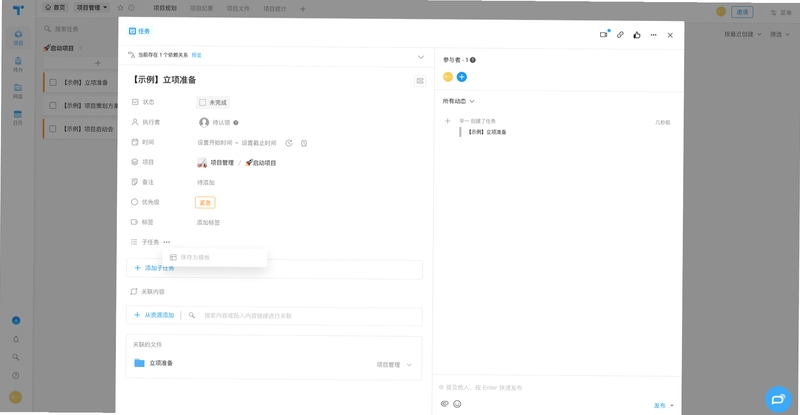This screenshot has height=415, width=800.
Task: Click the 执行者 help icon next to 待认领
Action: point(236,123)
